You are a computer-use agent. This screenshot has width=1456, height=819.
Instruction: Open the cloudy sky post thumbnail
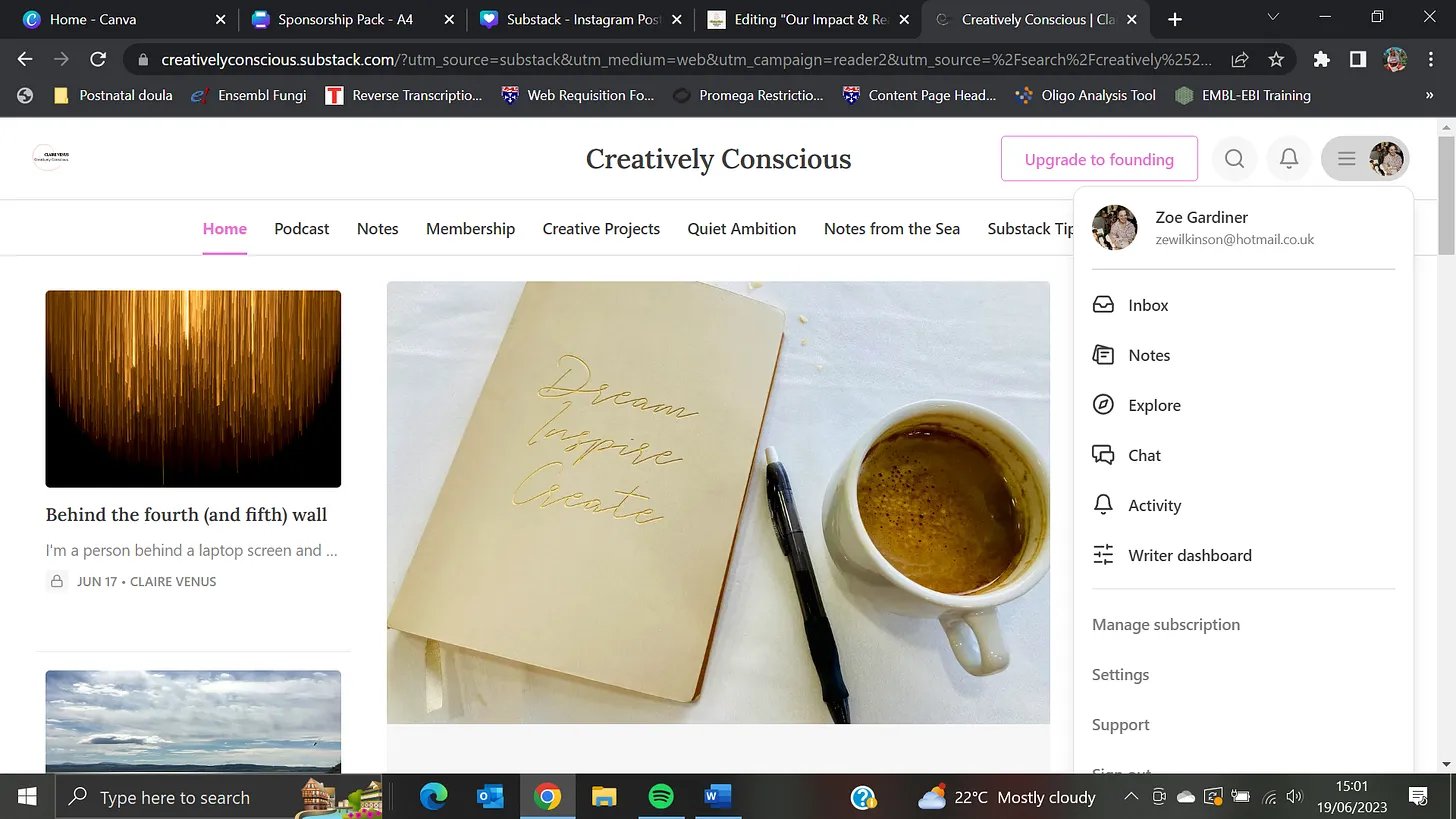pos(193,720)
